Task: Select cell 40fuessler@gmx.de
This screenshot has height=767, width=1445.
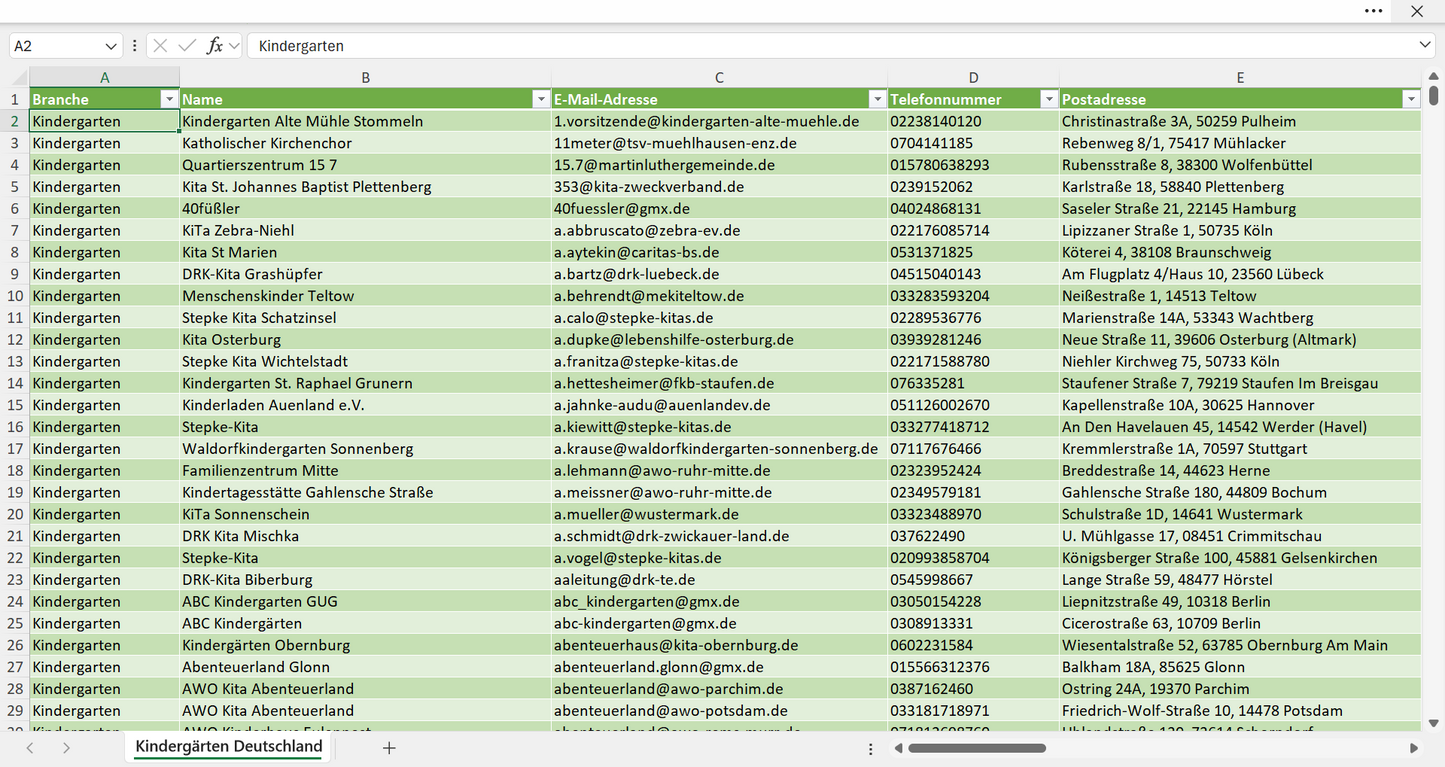Action: click(x=719, y=208)
